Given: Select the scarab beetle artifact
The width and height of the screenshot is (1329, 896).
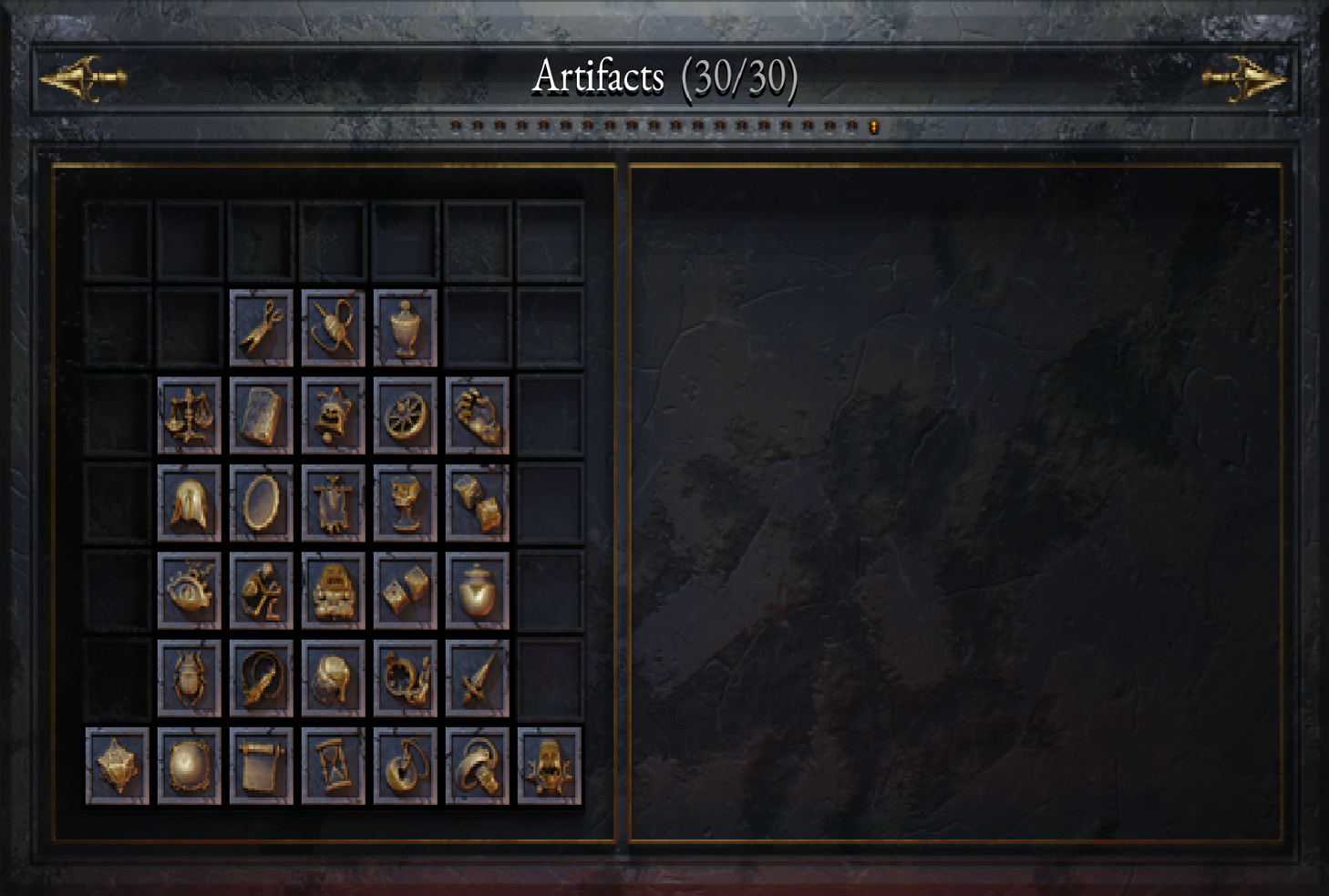Looking at the screenshot, I should click(x=190, y=678).
